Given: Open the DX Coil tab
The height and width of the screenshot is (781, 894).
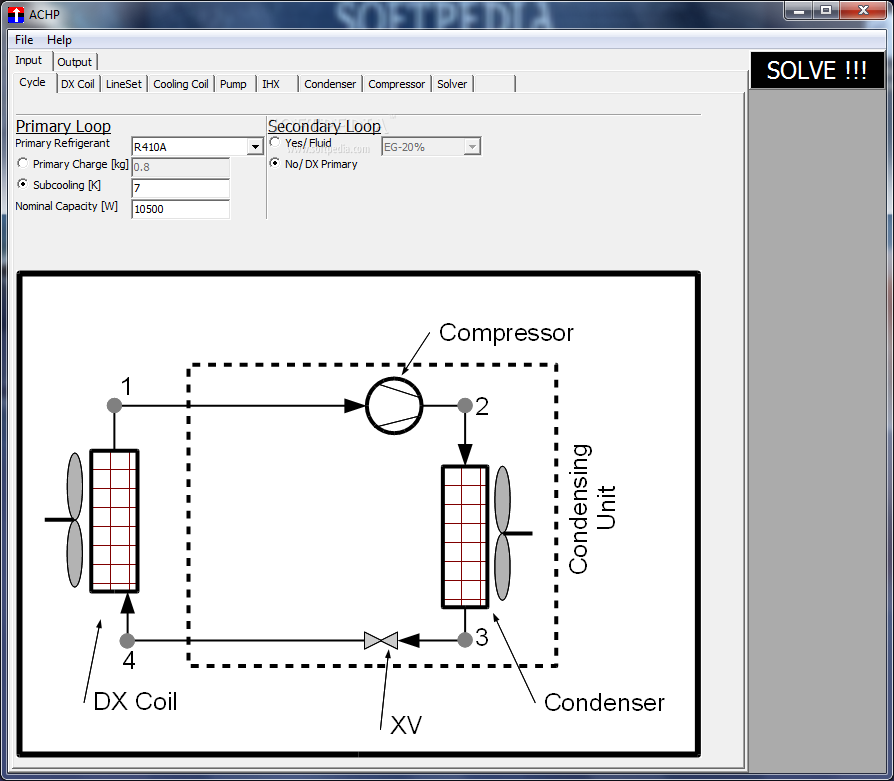Looking at the screenshot, I should (x=78, y=84).
